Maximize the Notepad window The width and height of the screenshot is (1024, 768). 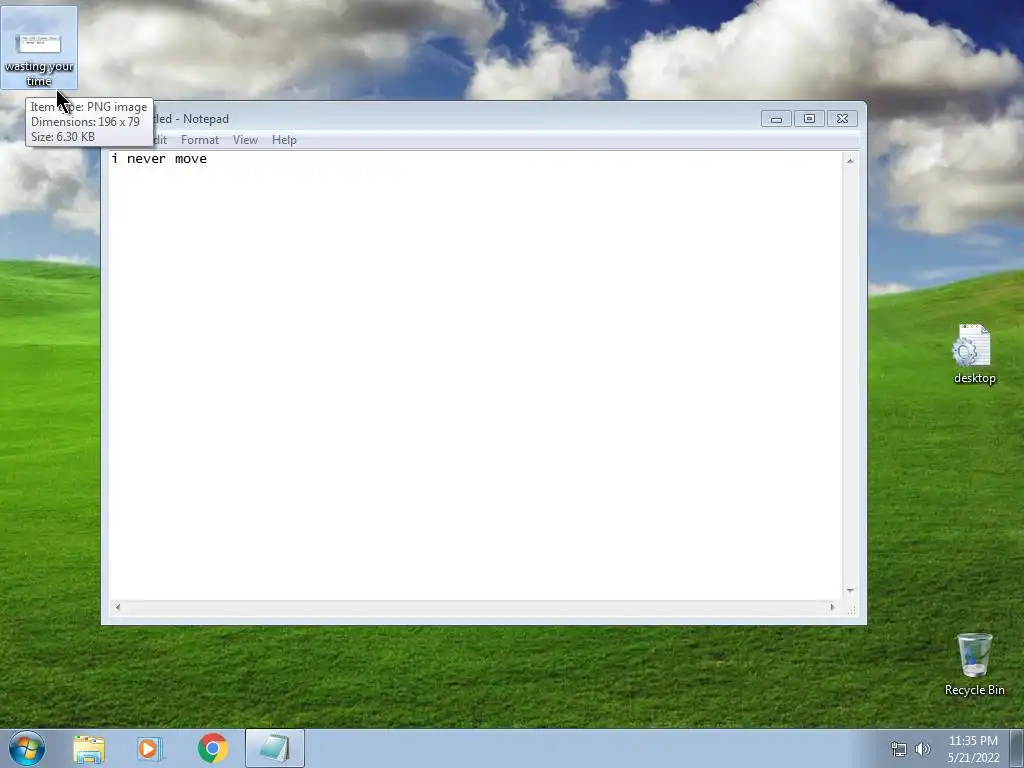point(809,119)
